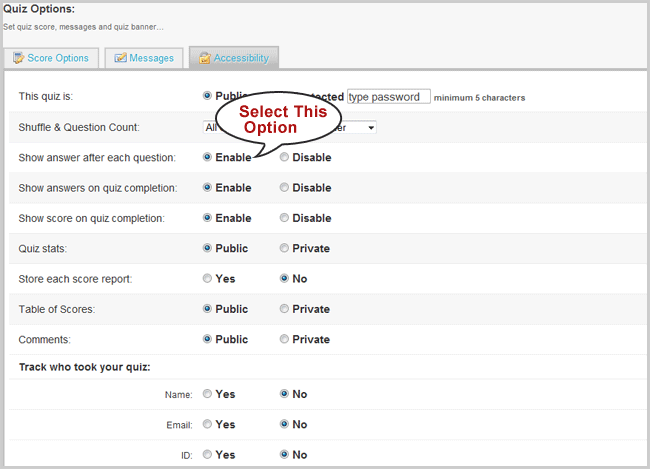Click the 'Set quiz score, messages and quiz banner…' subtitle
Viewport: 650px width, 469px height.
pos(83,27)
